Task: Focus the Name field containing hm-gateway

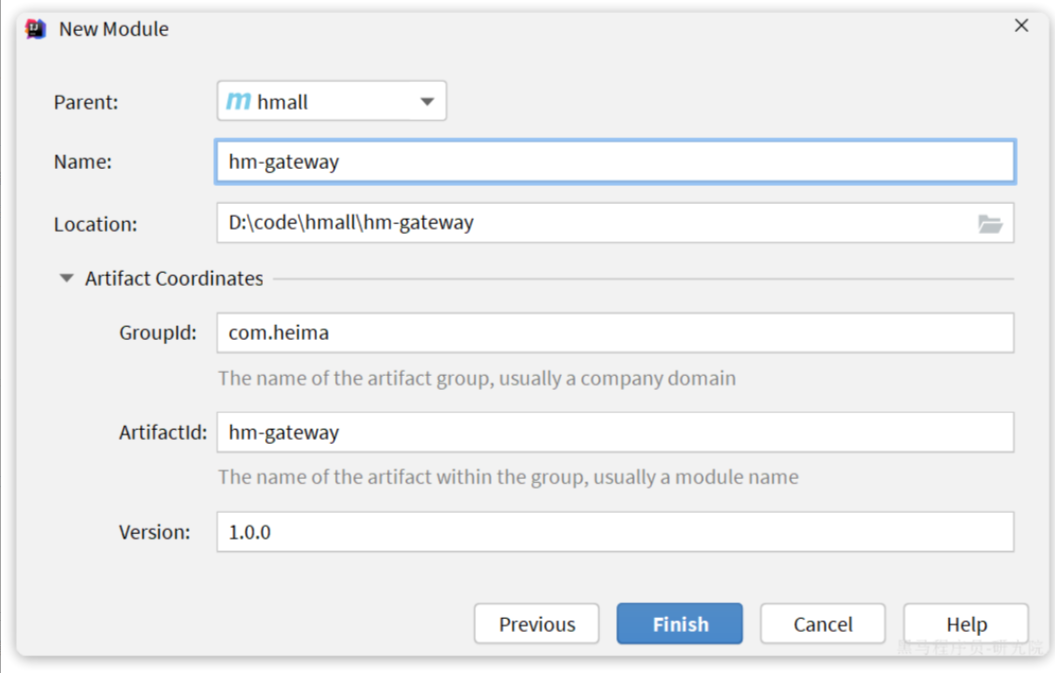Action: (614, 162)
